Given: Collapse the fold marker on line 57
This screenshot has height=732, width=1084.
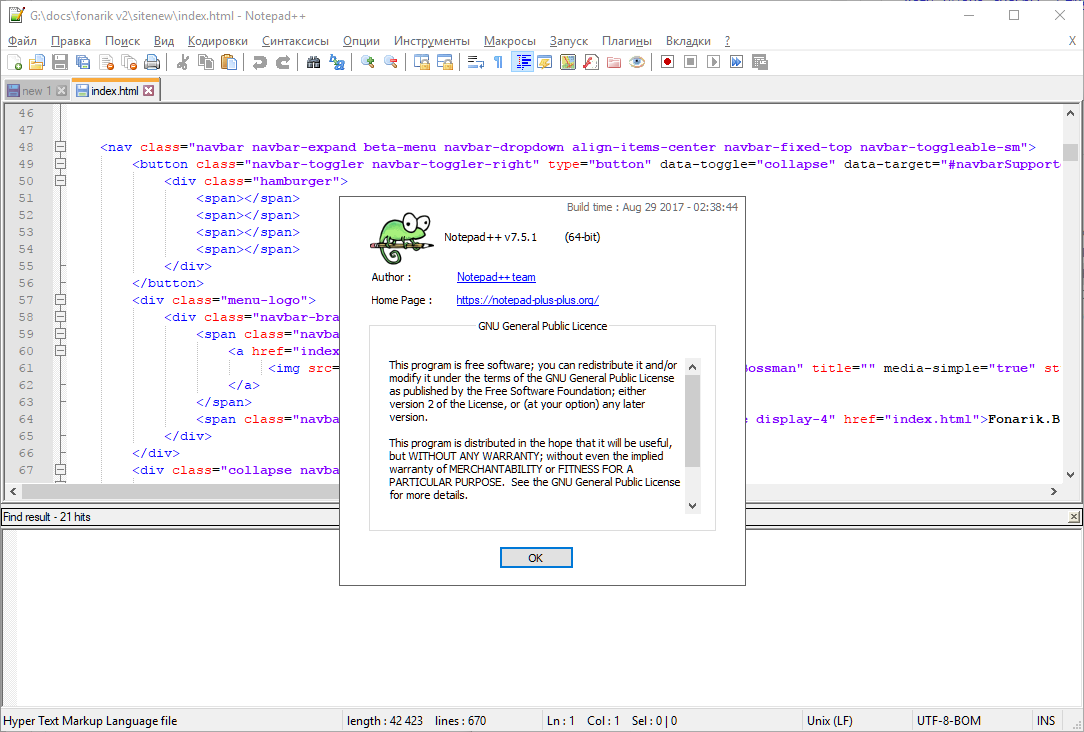Looking at the screenshot, I should click(61, 300).
